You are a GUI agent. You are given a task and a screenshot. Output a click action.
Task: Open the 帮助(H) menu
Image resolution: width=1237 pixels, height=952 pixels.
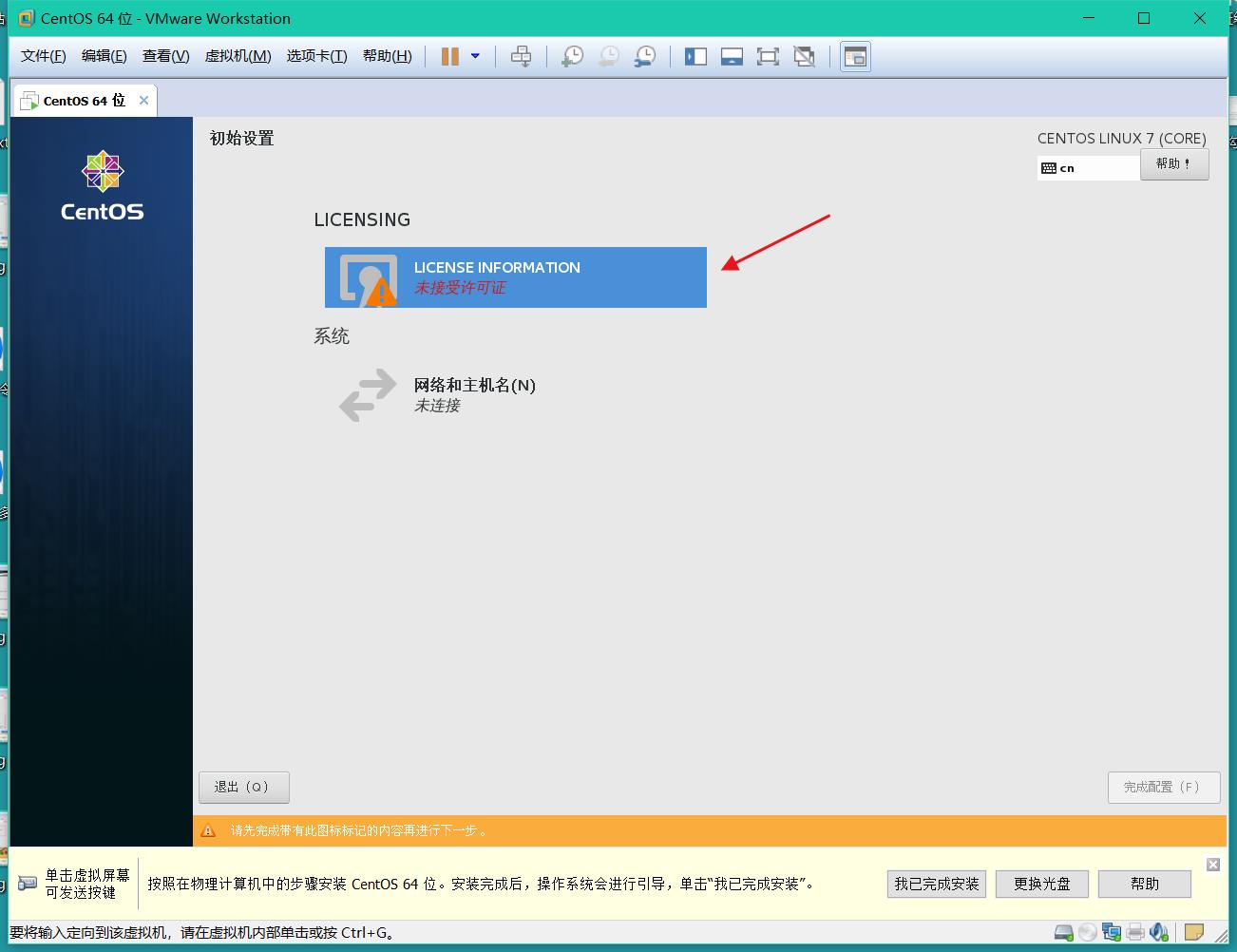(x=388, y=56)
